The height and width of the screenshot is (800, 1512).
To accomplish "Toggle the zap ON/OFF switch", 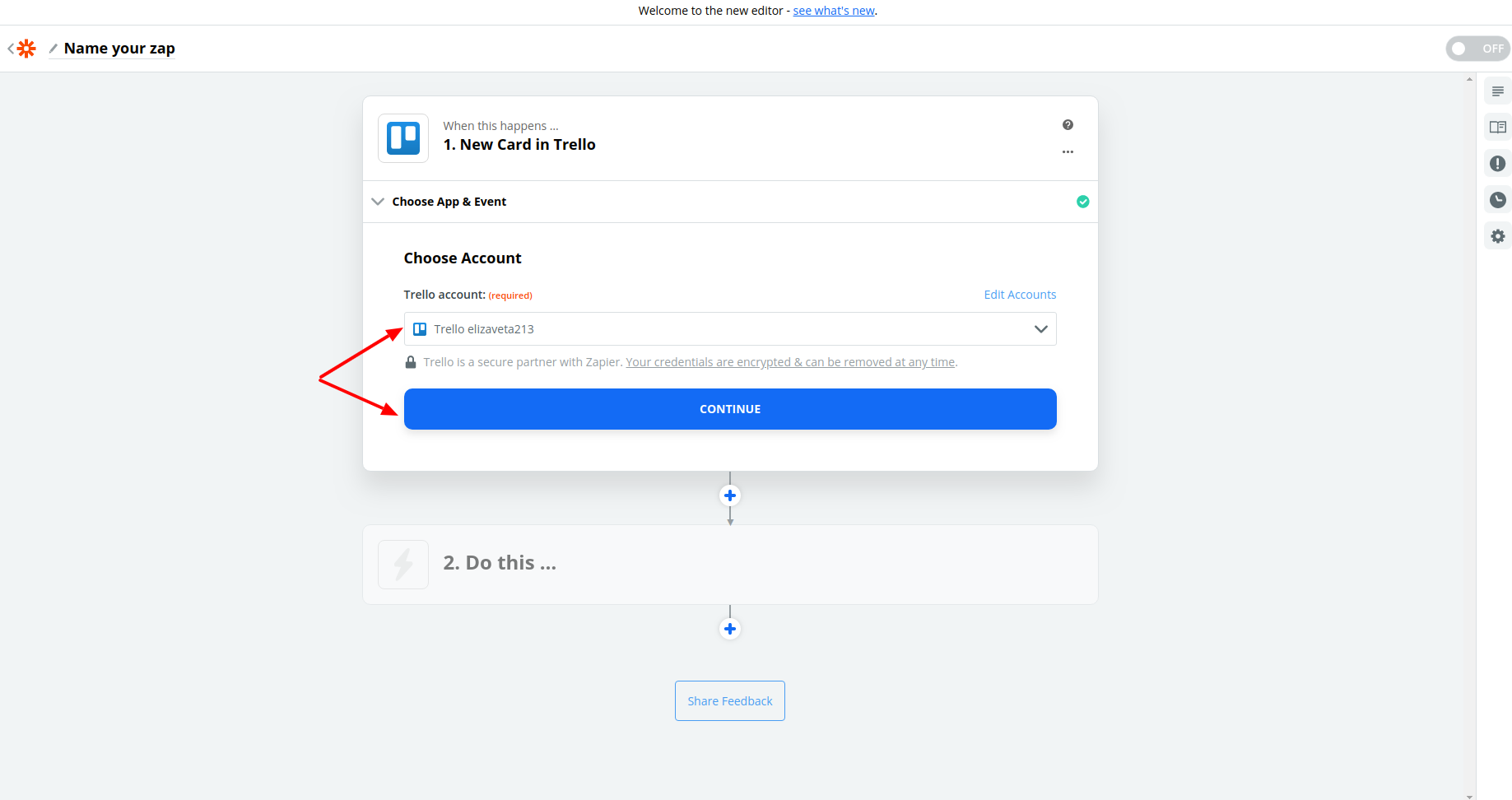I will pyautogui.click(x=1477, y=49).
